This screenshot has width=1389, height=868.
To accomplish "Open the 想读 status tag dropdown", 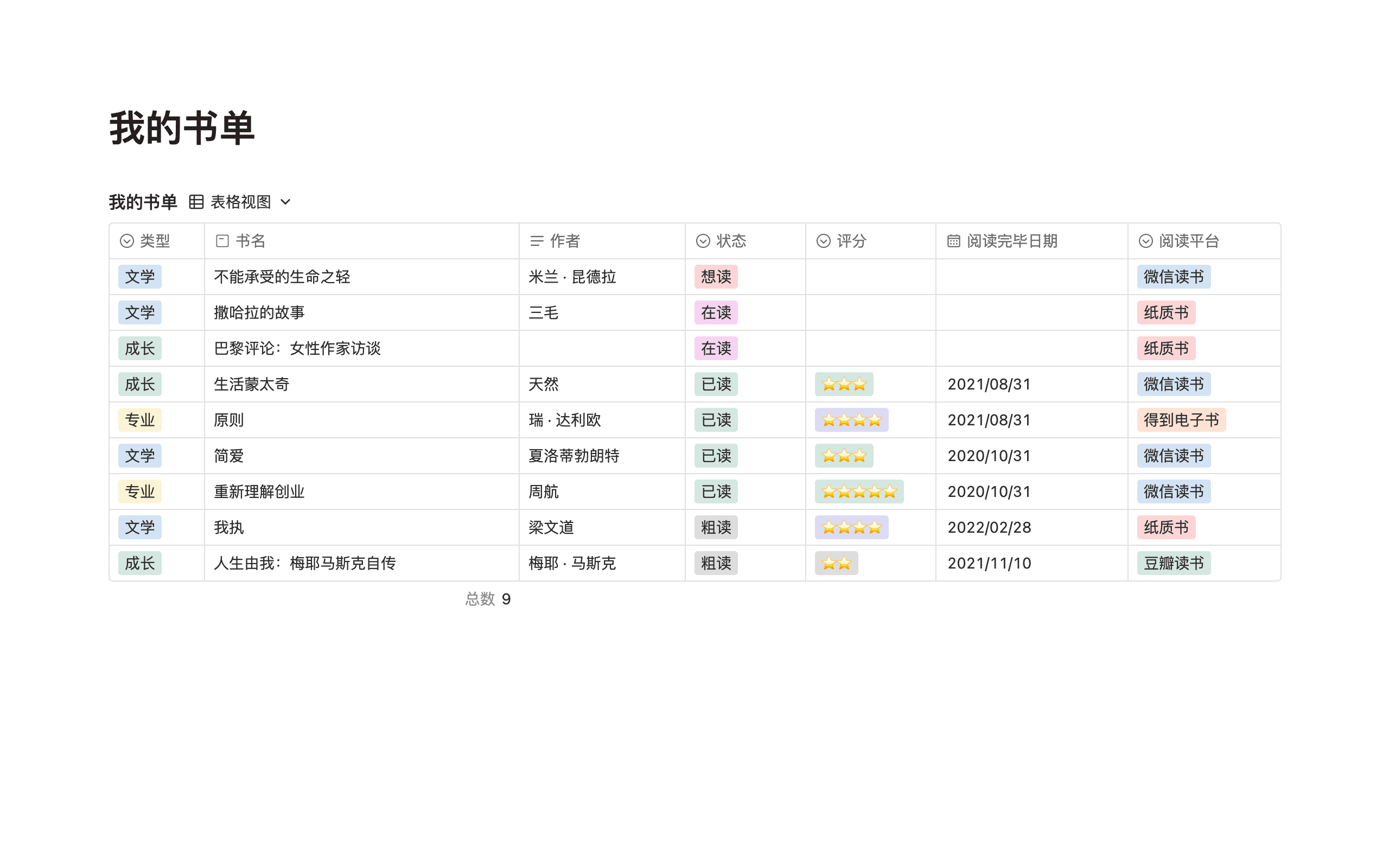I will (716, 277).
